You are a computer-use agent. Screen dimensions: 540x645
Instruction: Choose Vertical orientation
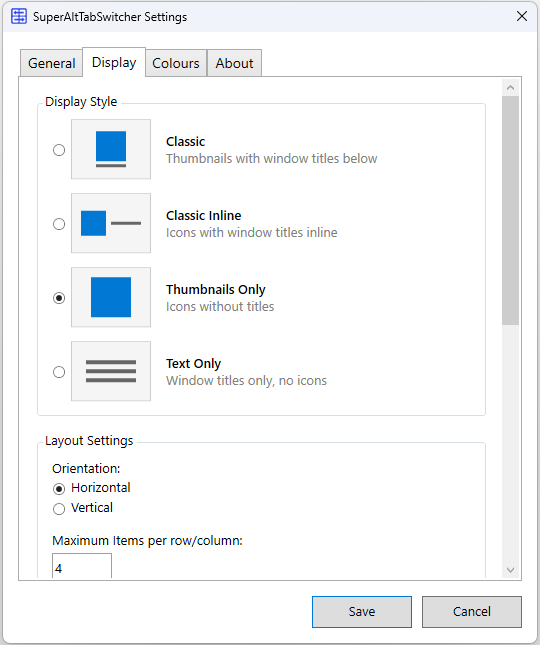click(83, 508)
